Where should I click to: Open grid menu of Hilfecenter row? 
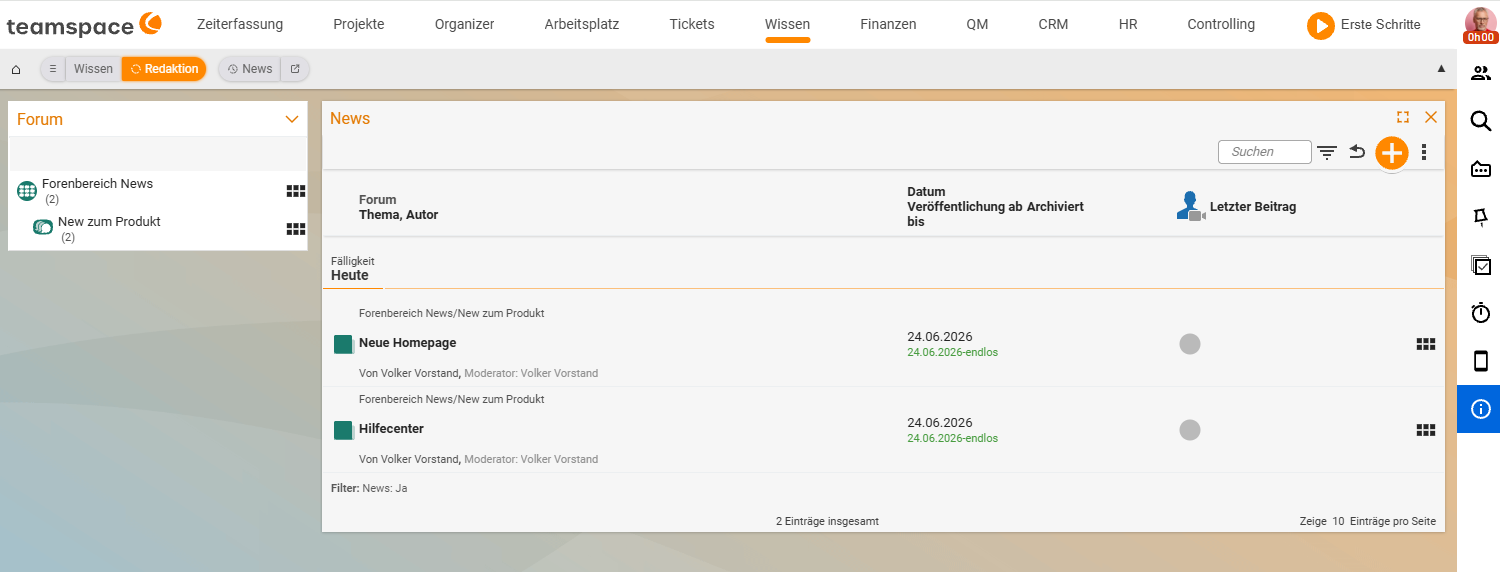[x=1426, y=430]
